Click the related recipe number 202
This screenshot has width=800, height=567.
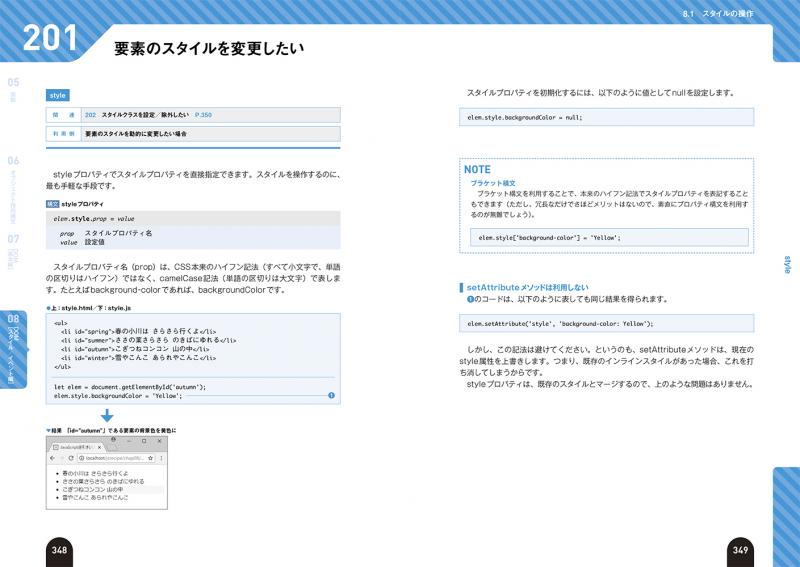pyautogui.click(x=90, y=115)
